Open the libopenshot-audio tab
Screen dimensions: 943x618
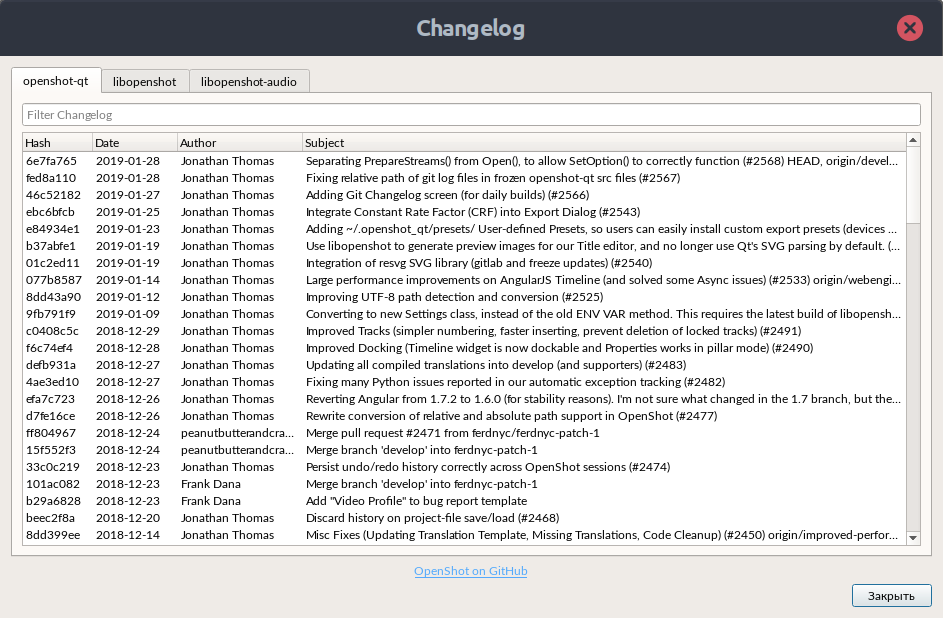[249, 82]
